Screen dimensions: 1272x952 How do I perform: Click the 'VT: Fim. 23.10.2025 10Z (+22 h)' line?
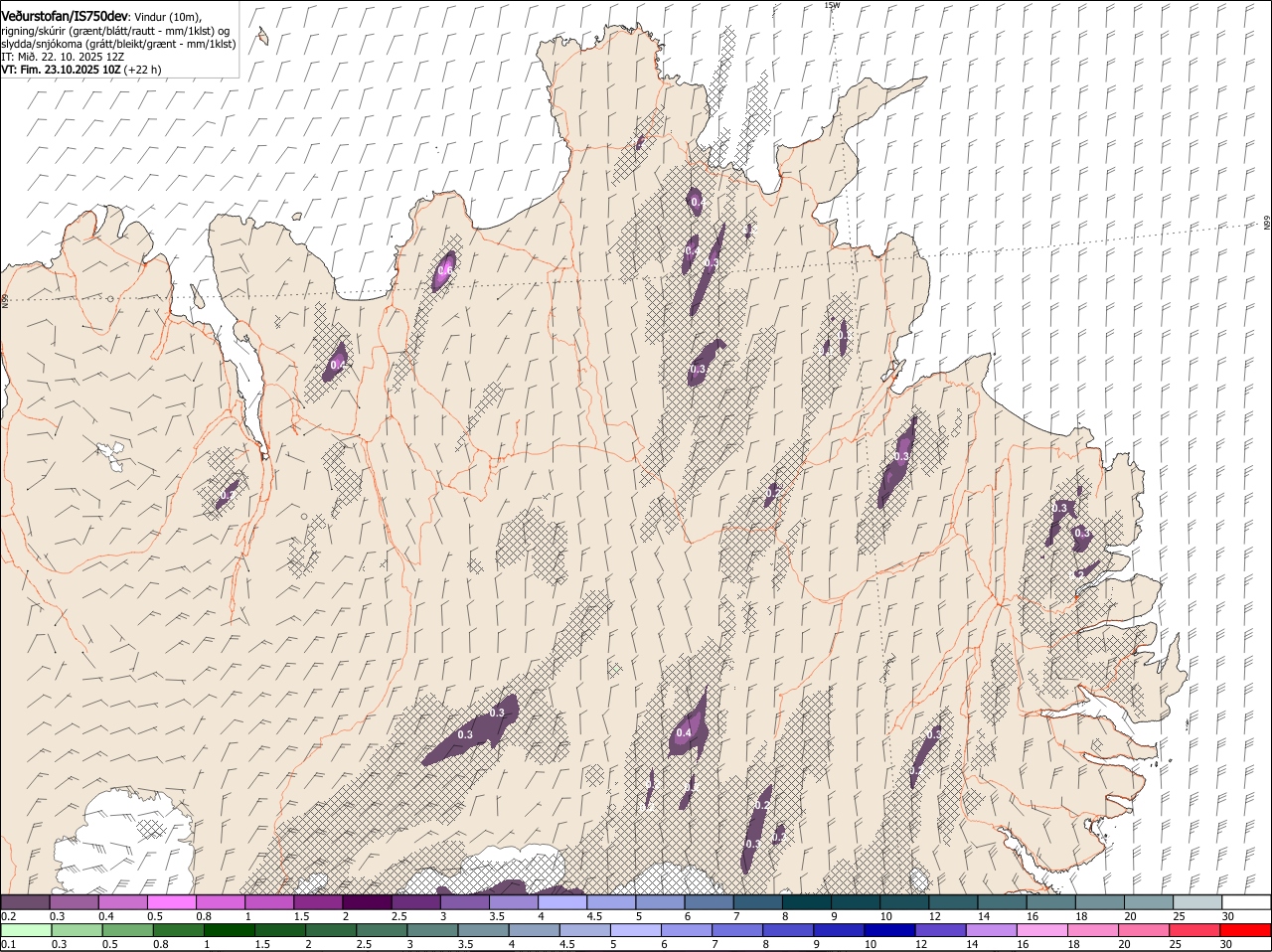pos(81,70)
